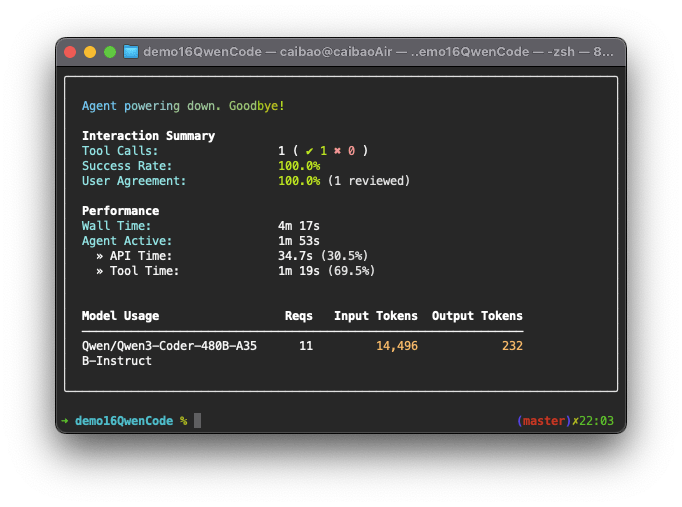Click the Interaction Summary heading
Screen dimensions: 682x507
click(148, 136)
